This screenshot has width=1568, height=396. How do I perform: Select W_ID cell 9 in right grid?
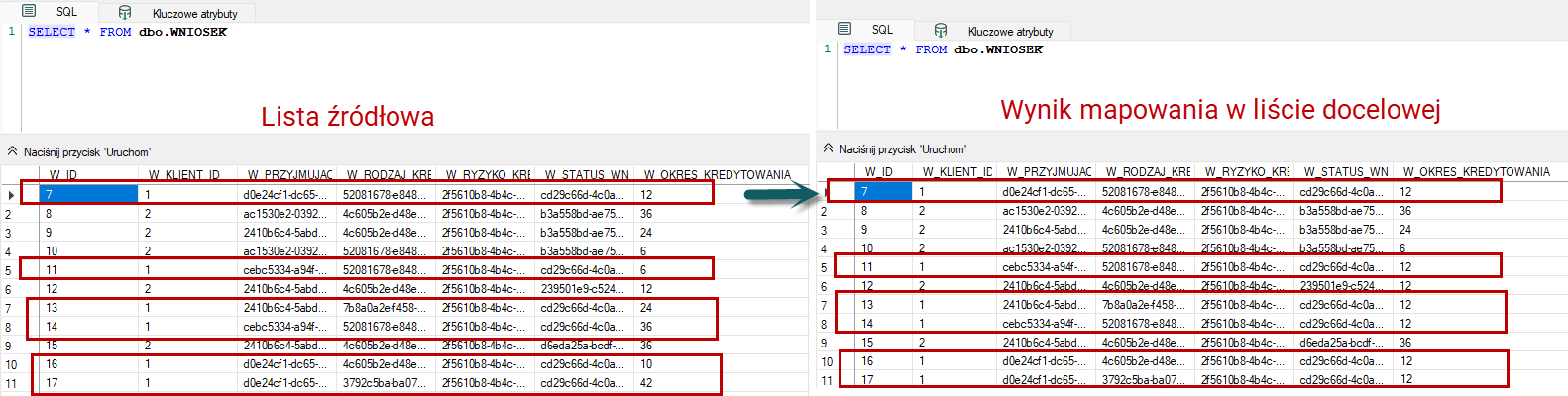[x=884, y=230]
